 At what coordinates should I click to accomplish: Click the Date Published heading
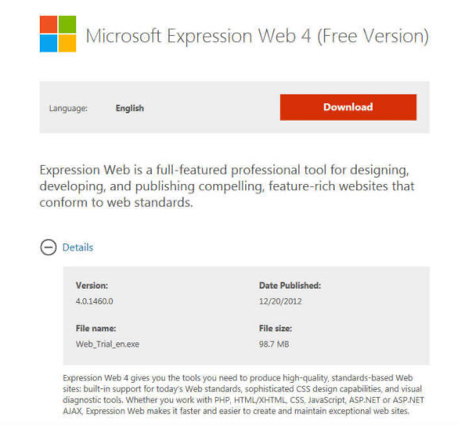coord(290,286)
